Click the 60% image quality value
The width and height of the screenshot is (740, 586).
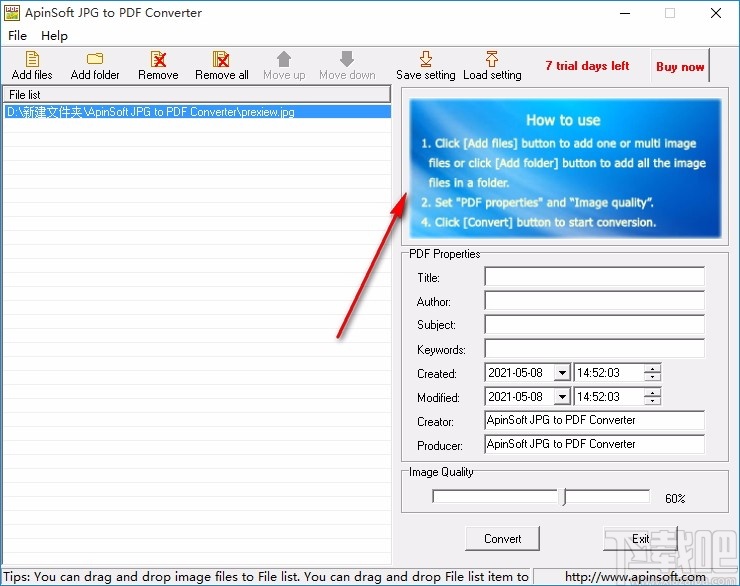point(675,498)
